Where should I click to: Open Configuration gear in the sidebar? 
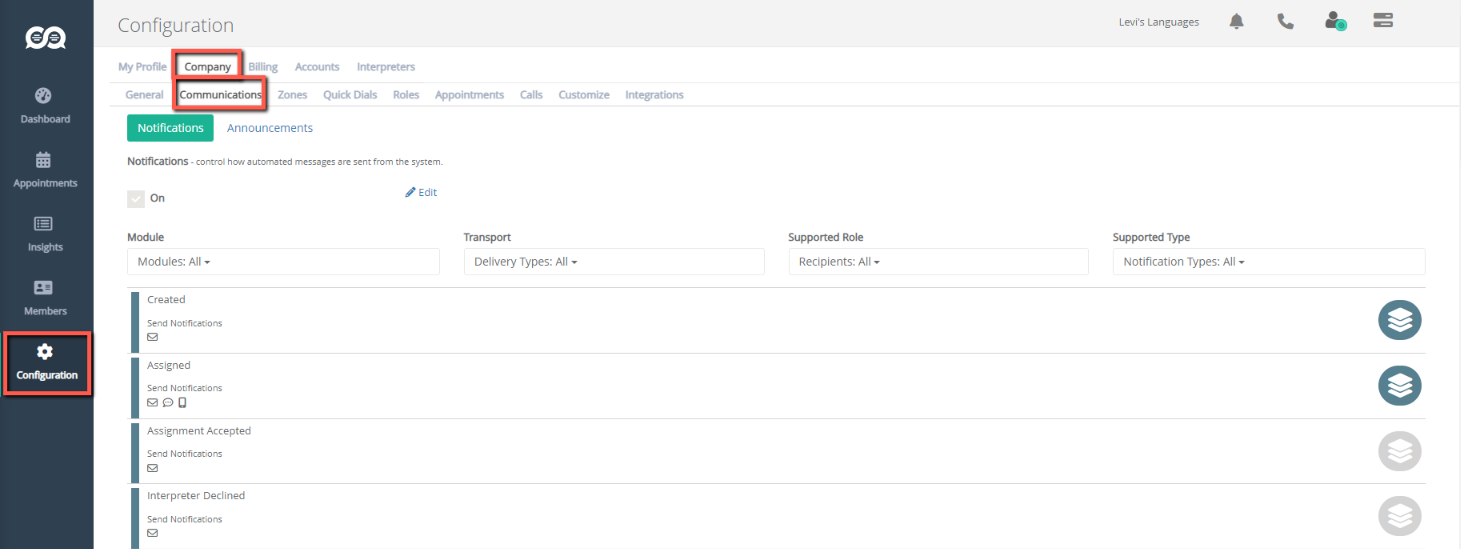(46, 363)
